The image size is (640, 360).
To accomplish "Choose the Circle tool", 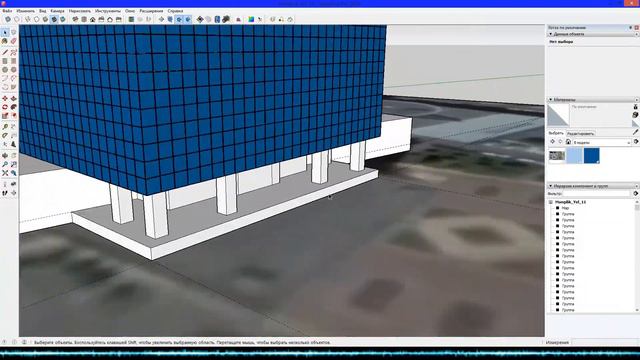I will point(5,69).
